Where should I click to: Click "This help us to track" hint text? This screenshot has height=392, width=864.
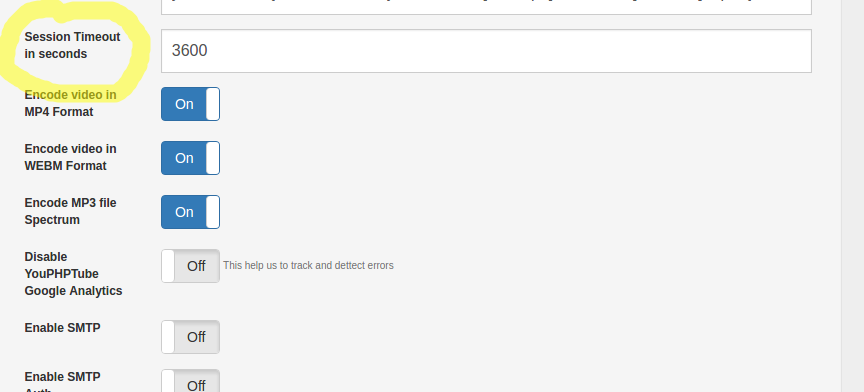click(x=308, y=265)
